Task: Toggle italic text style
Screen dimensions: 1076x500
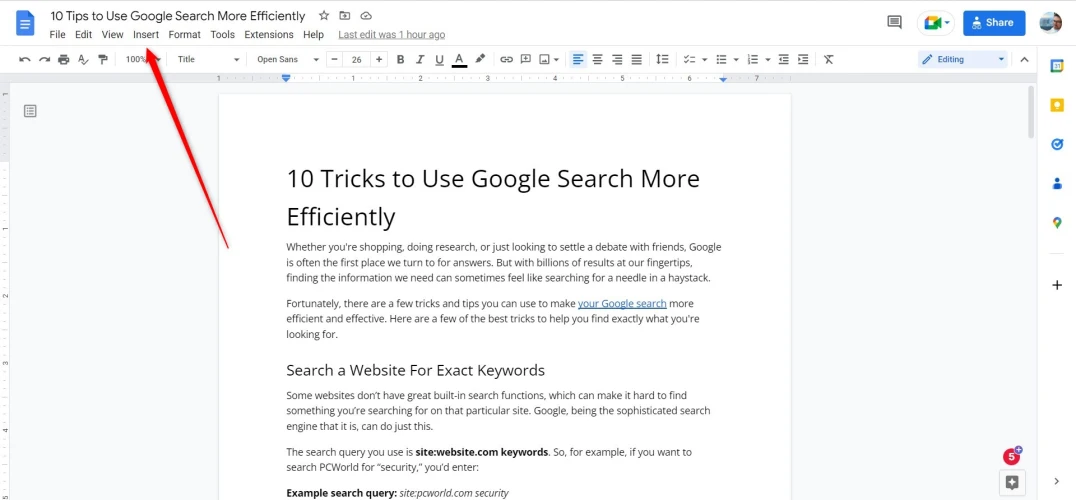Action: tap(420, 60)
